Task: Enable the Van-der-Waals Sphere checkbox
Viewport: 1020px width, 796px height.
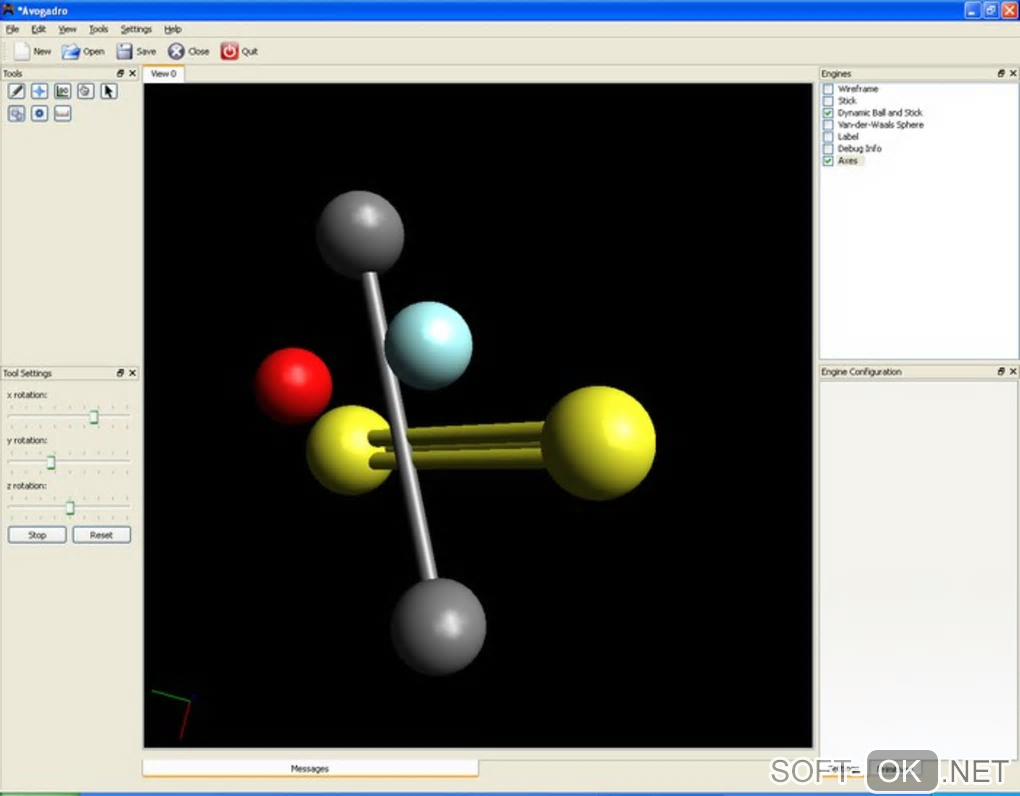Action: (828, 125)
